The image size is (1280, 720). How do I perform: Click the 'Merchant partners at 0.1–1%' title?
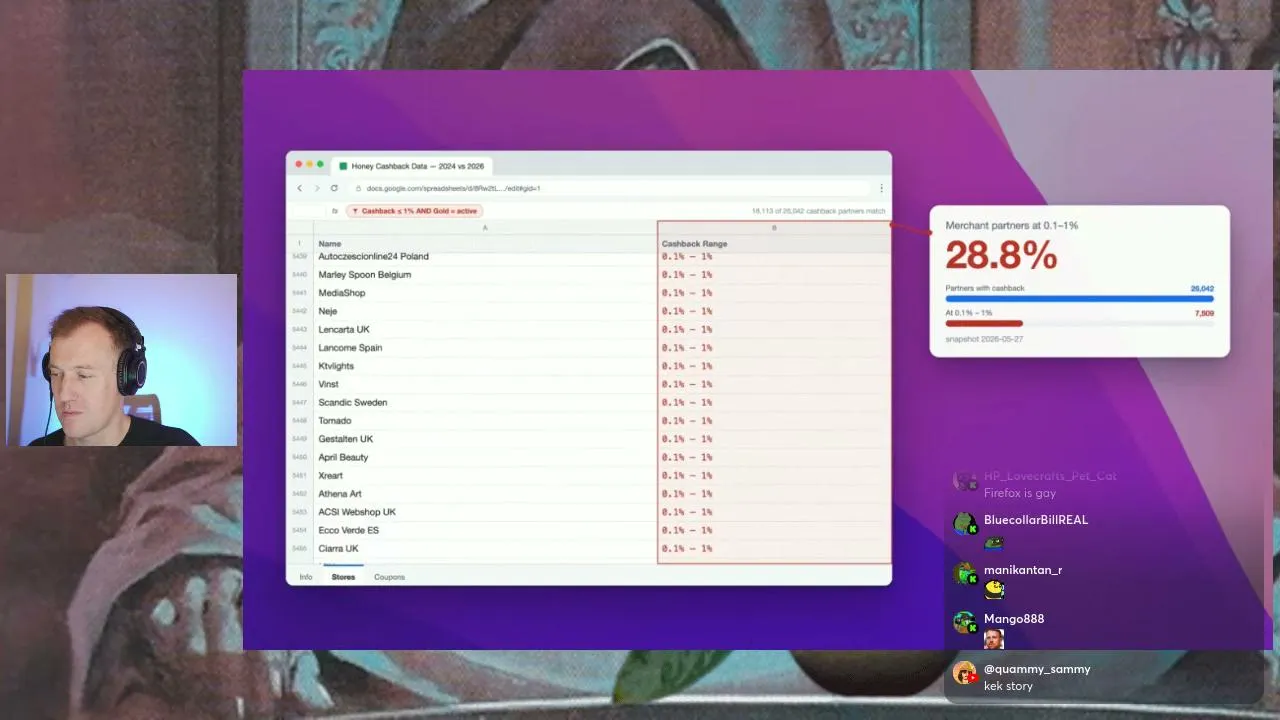1012,225
